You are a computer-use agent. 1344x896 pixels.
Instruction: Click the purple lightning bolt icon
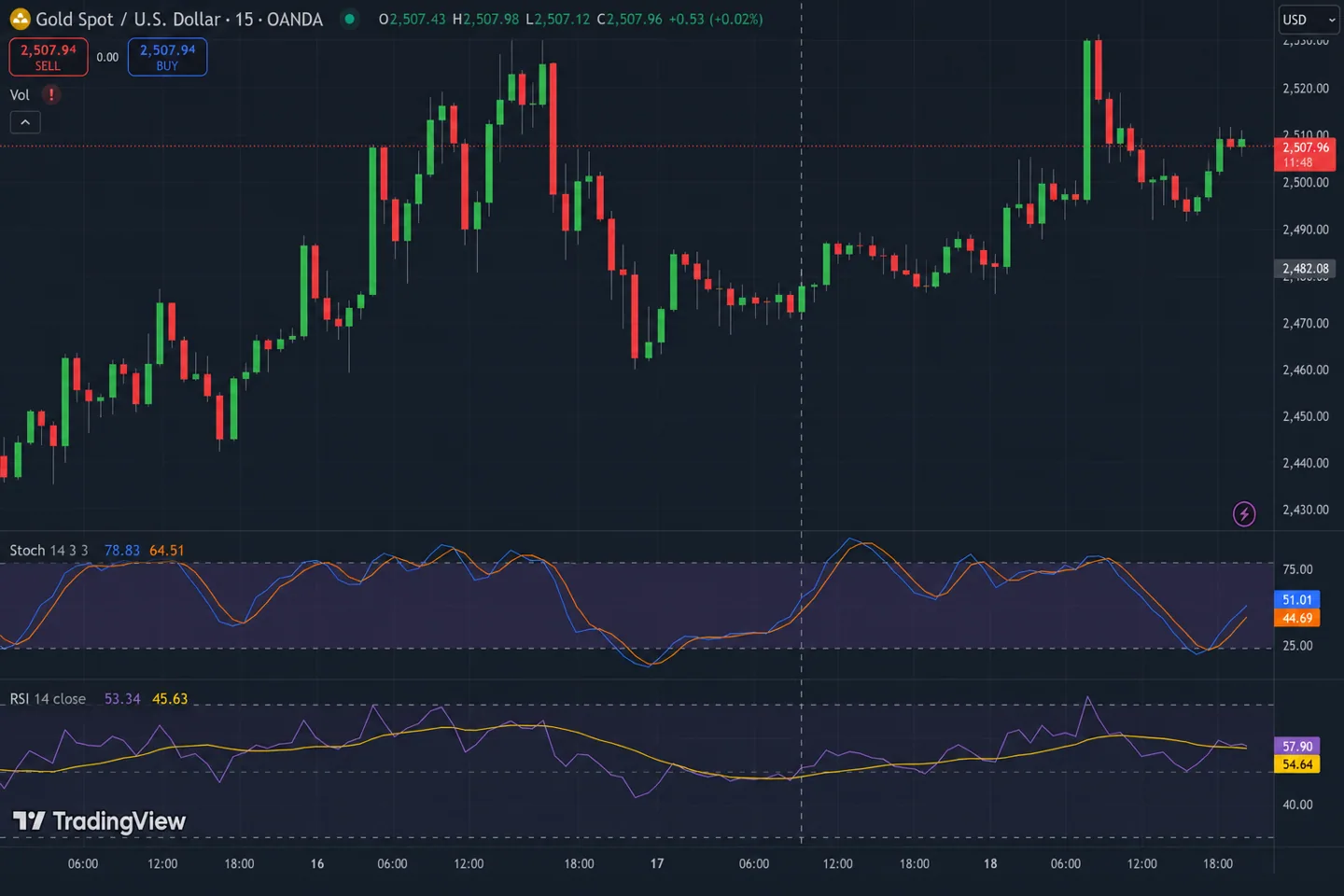(x=1244, y=513)
